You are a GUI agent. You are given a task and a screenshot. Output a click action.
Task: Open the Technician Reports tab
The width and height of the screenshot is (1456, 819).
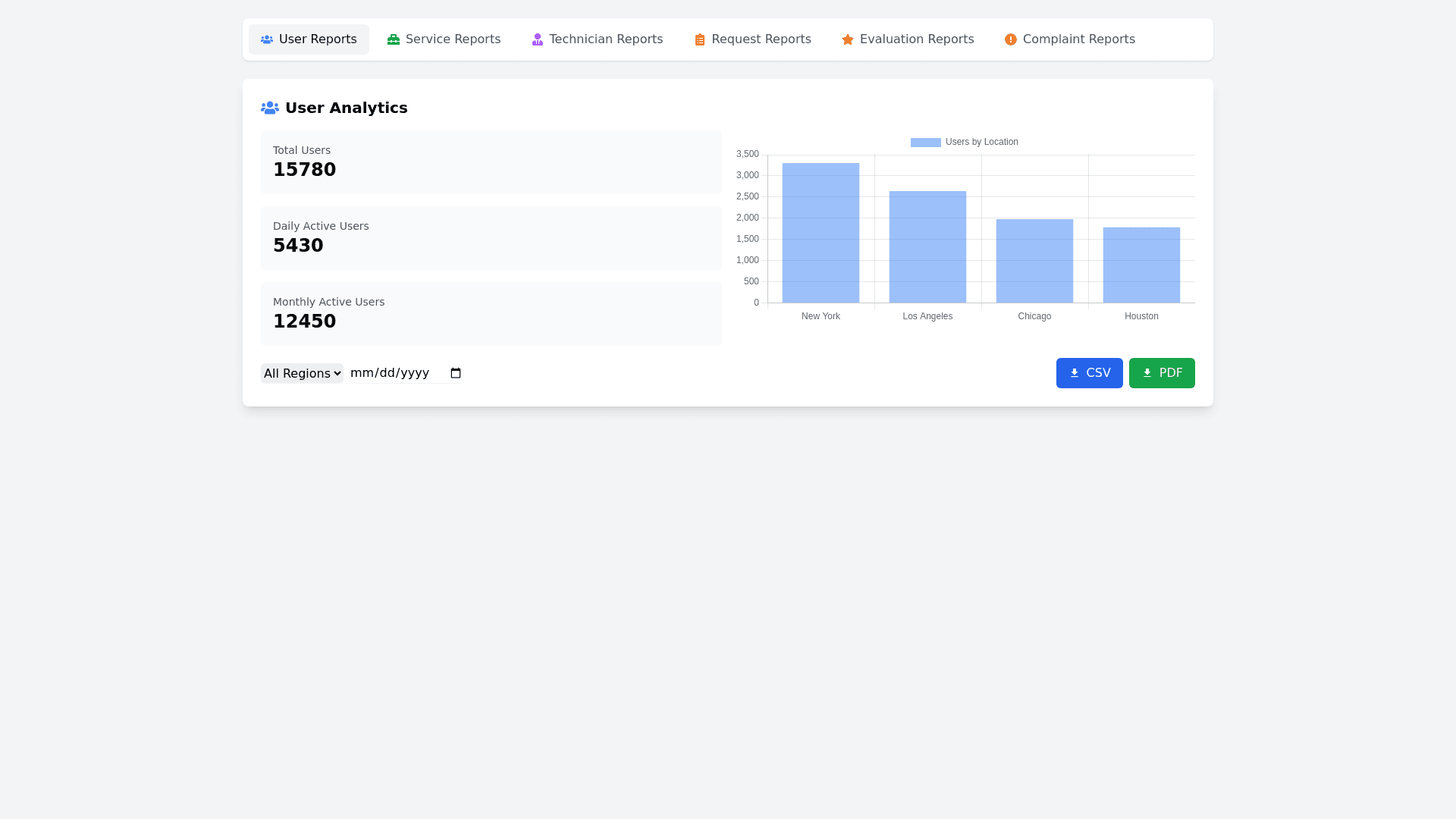pos(598,39)
